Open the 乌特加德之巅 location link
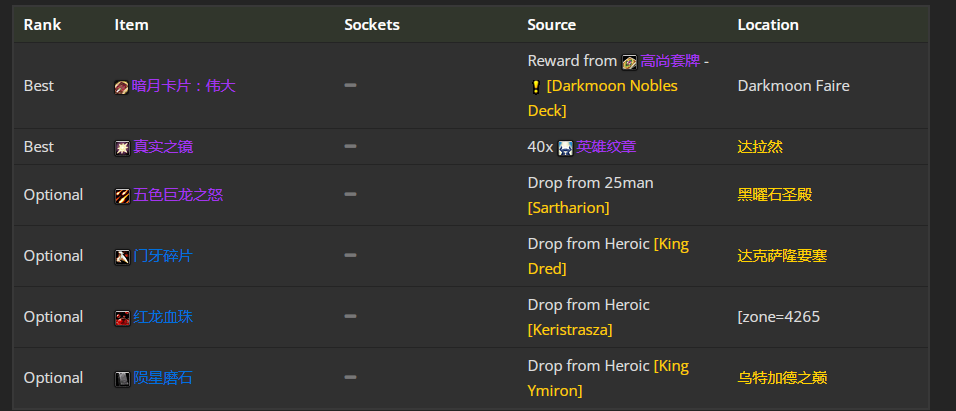 pos(782,378)
